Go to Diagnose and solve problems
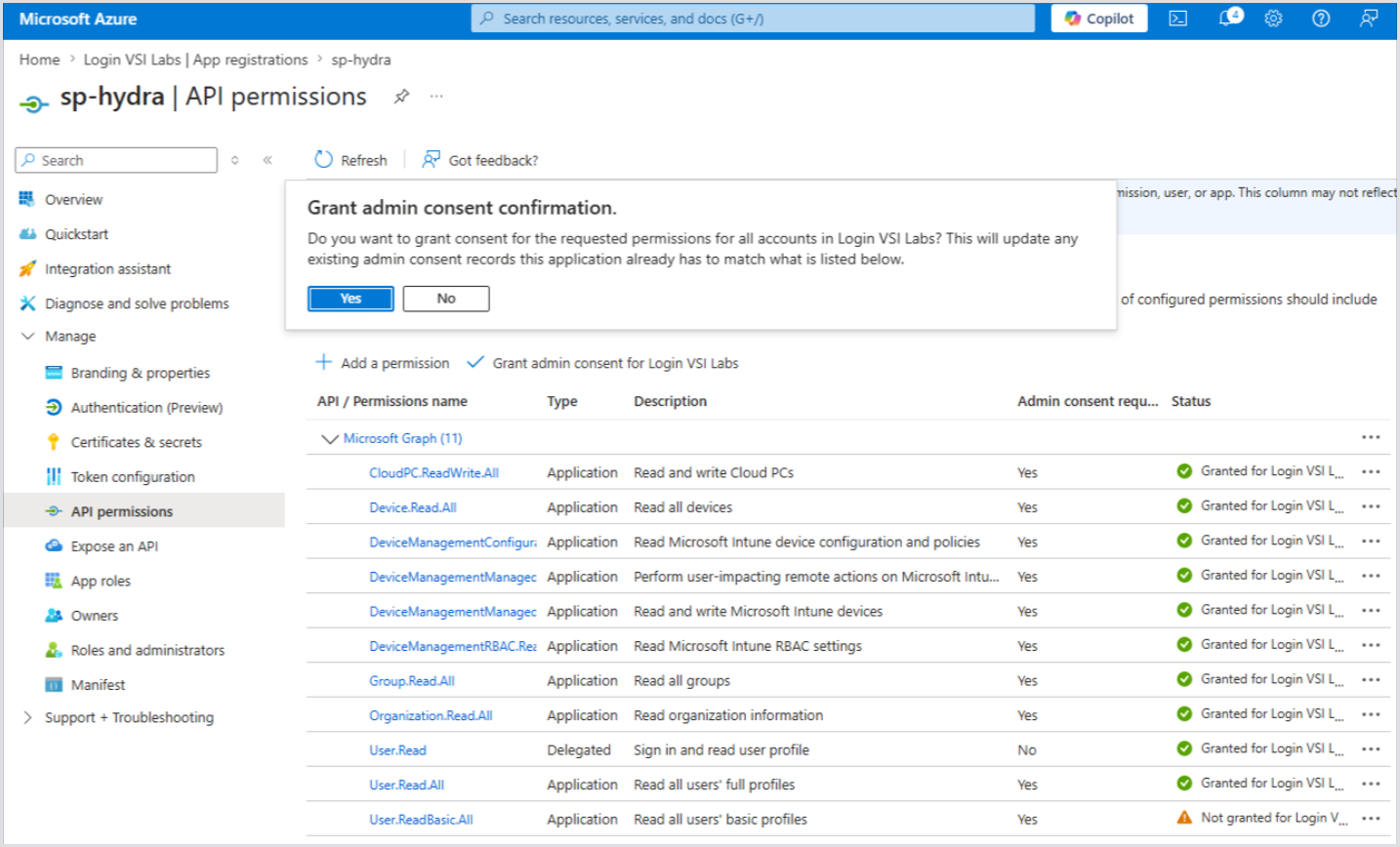 [137, 303]
